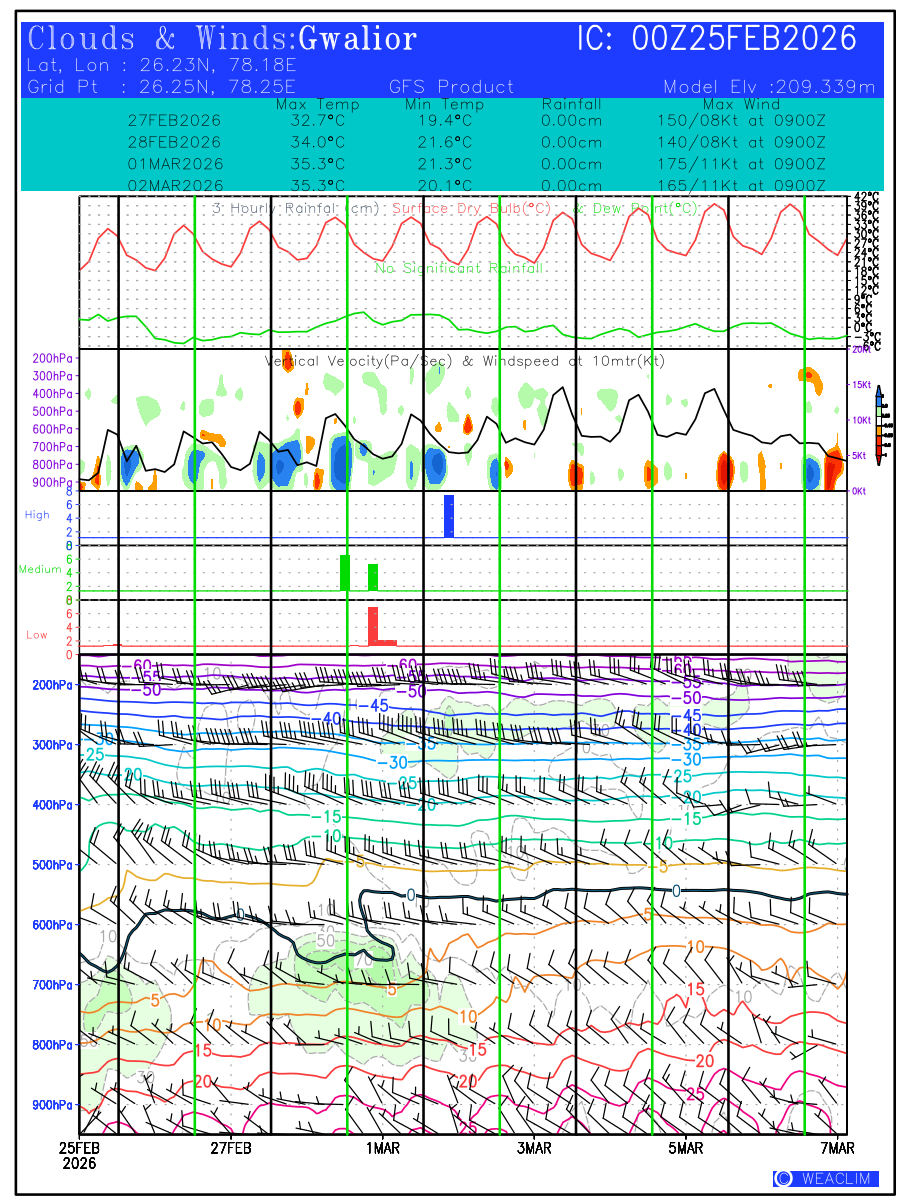Select the 27FEB2026 forecast row date

175,120
